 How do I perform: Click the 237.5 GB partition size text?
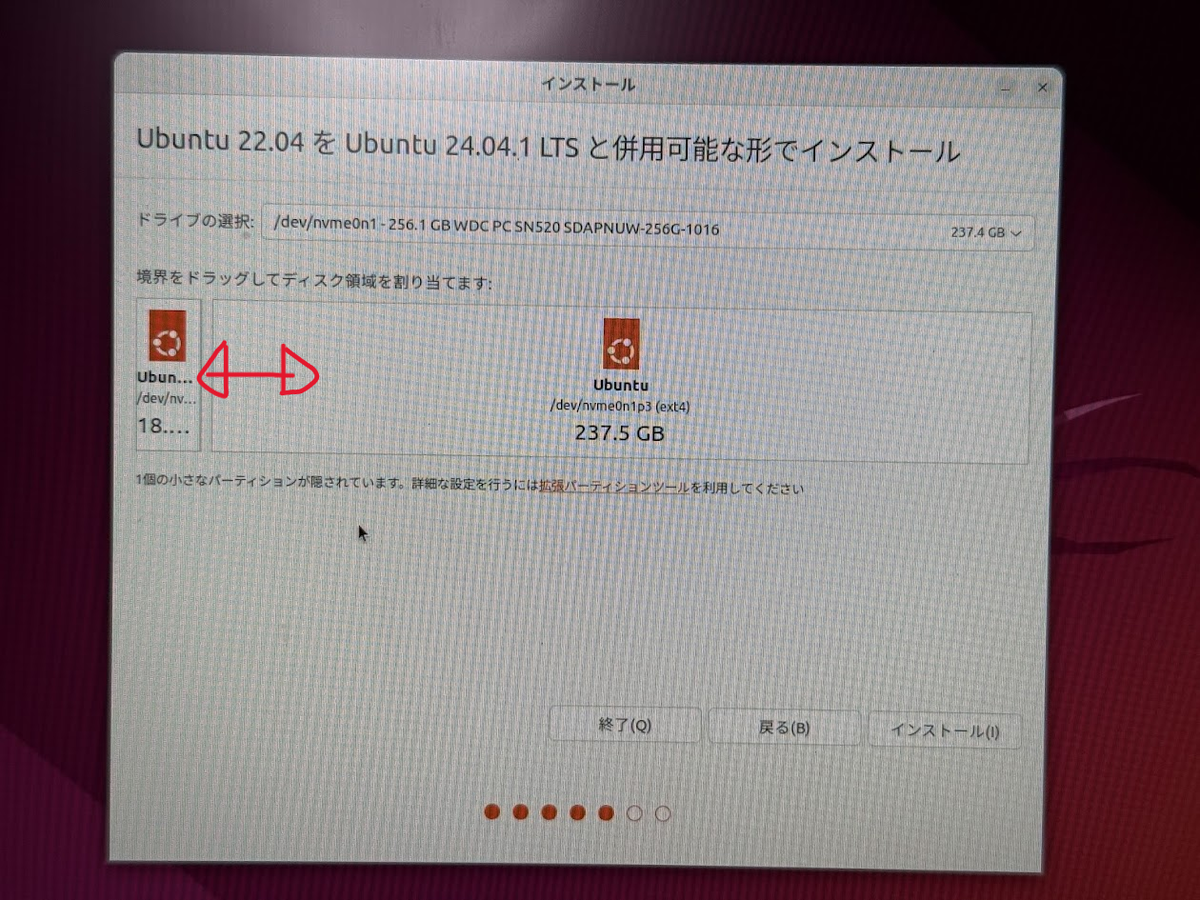click(620, 433)
